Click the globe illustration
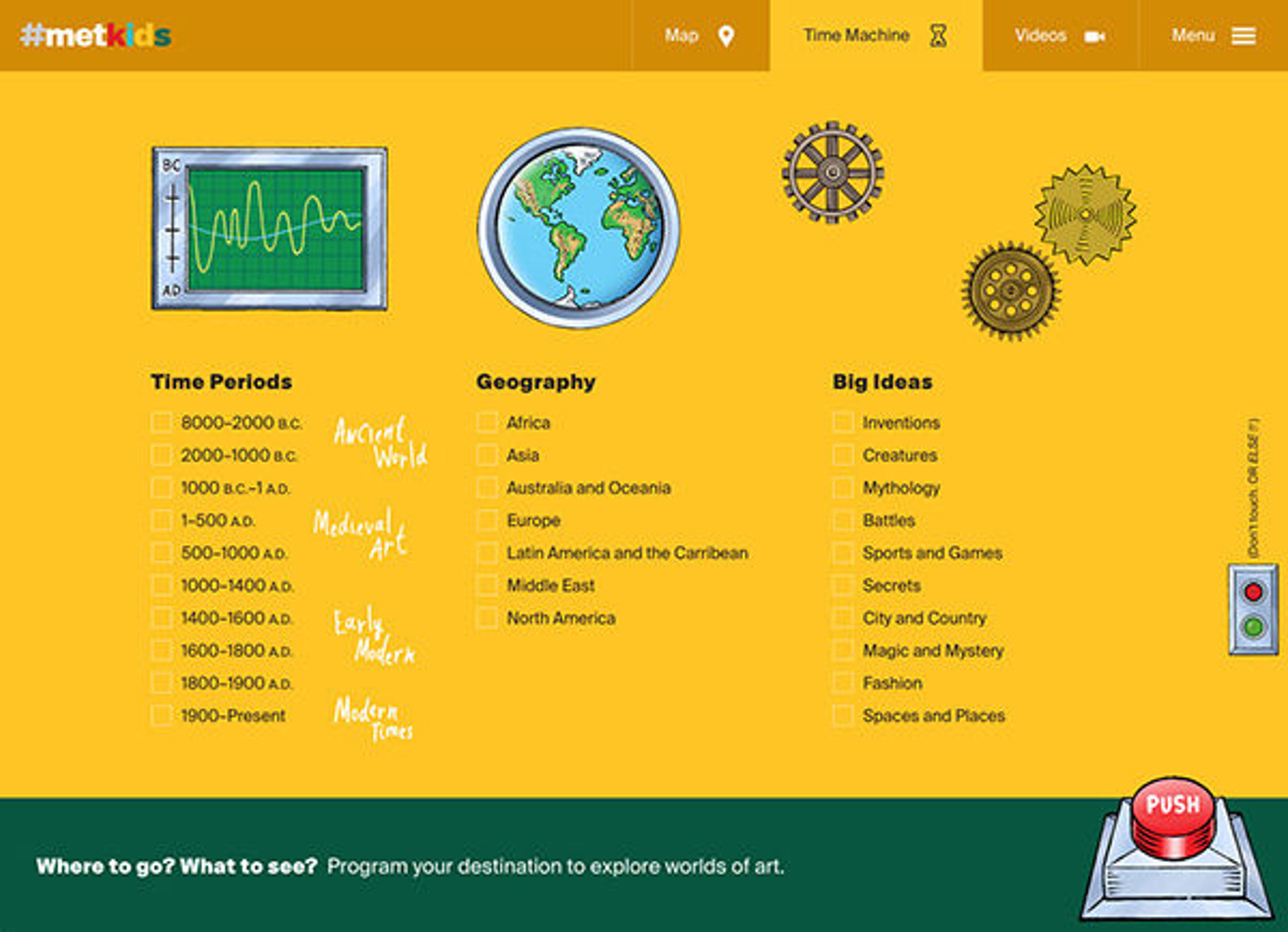This screenshot has width=1288, height=932. point(579,228)
